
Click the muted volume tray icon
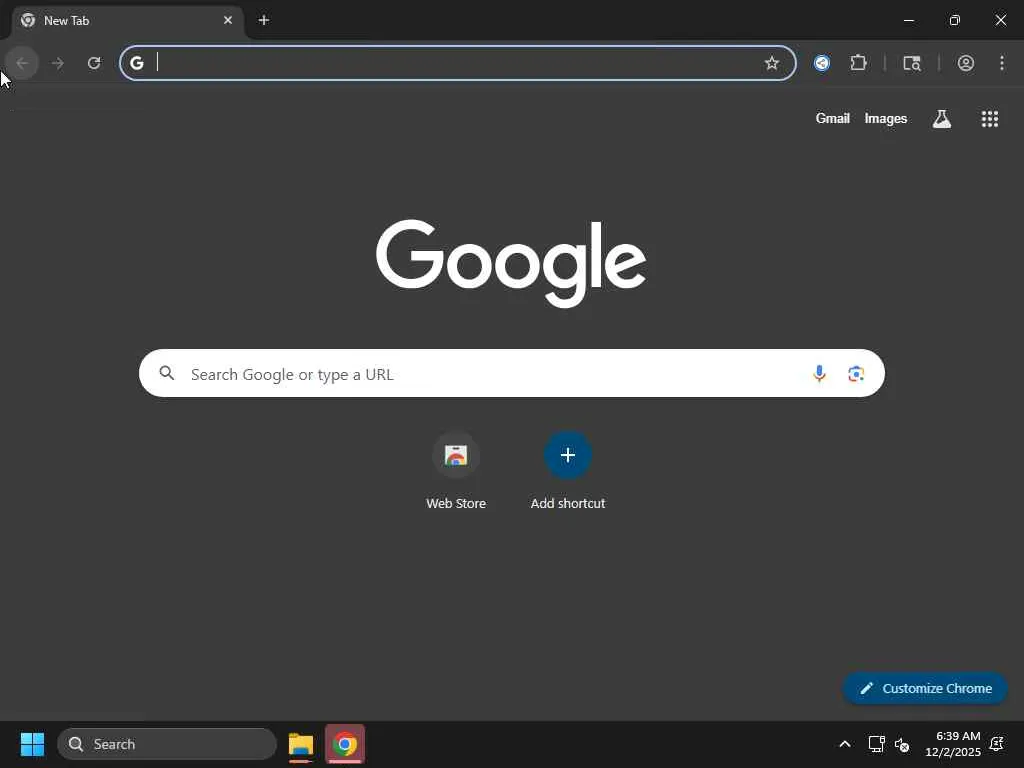[x=902, y=744]
